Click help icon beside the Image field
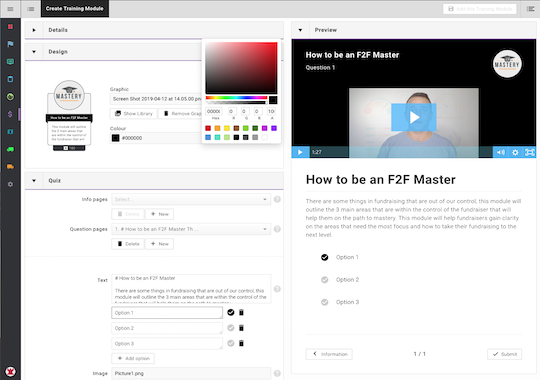The image size is (540, 380). pyautogui.click(x=277, y=373)
